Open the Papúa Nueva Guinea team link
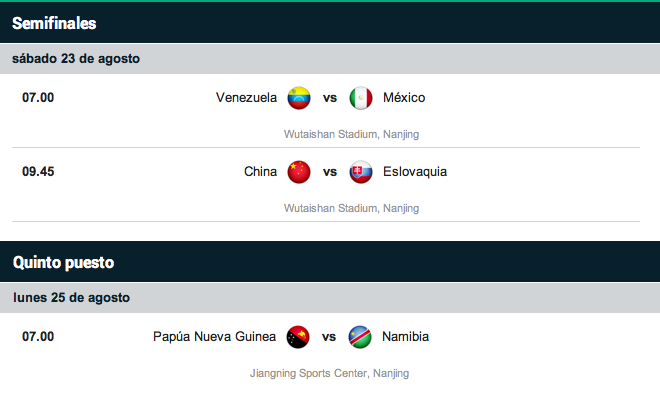The height and width of the screenshot is (395, 660). [x=214, y=337]
